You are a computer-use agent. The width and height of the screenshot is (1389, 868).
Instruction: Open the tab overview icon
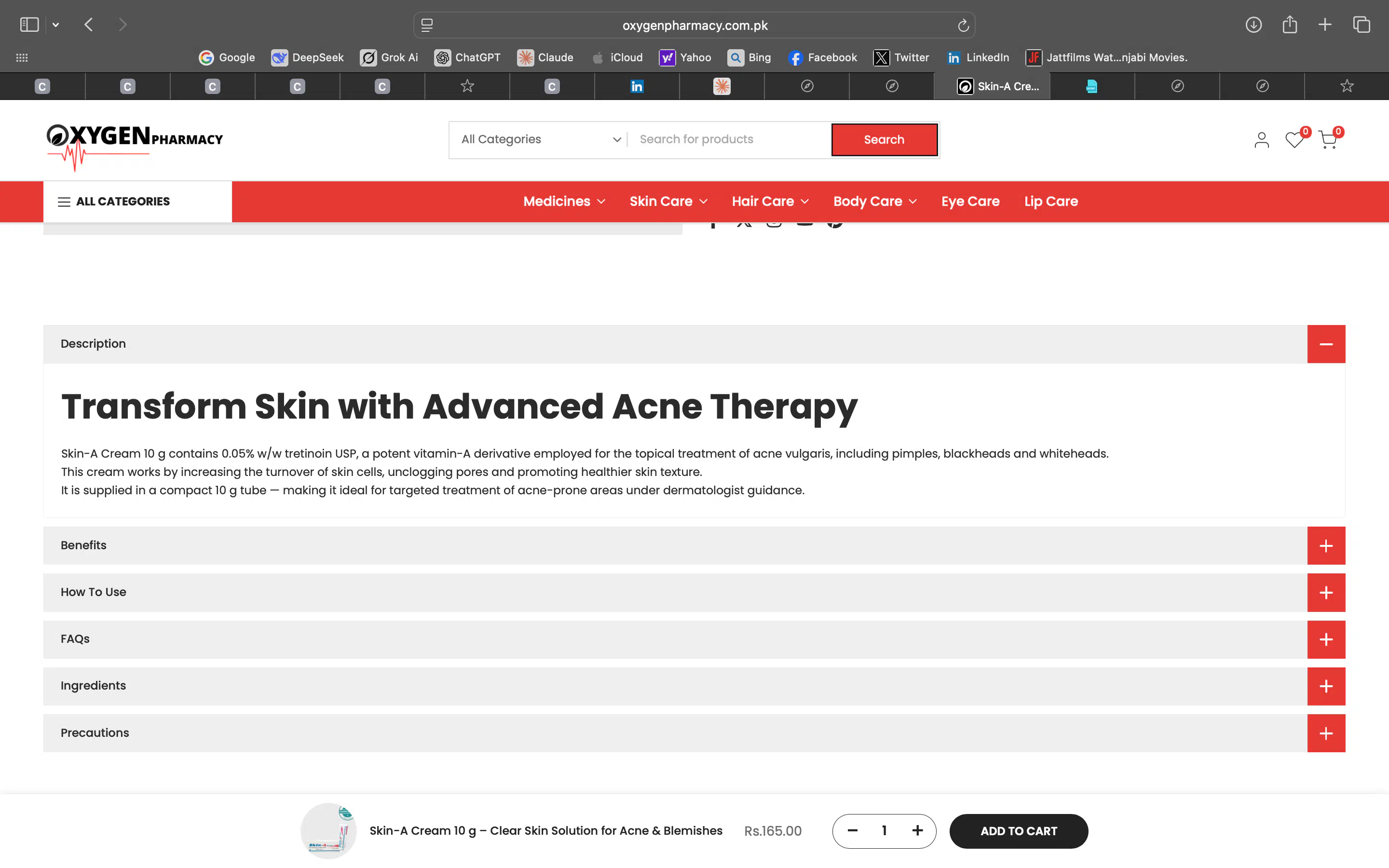[x=1361, y=25]
